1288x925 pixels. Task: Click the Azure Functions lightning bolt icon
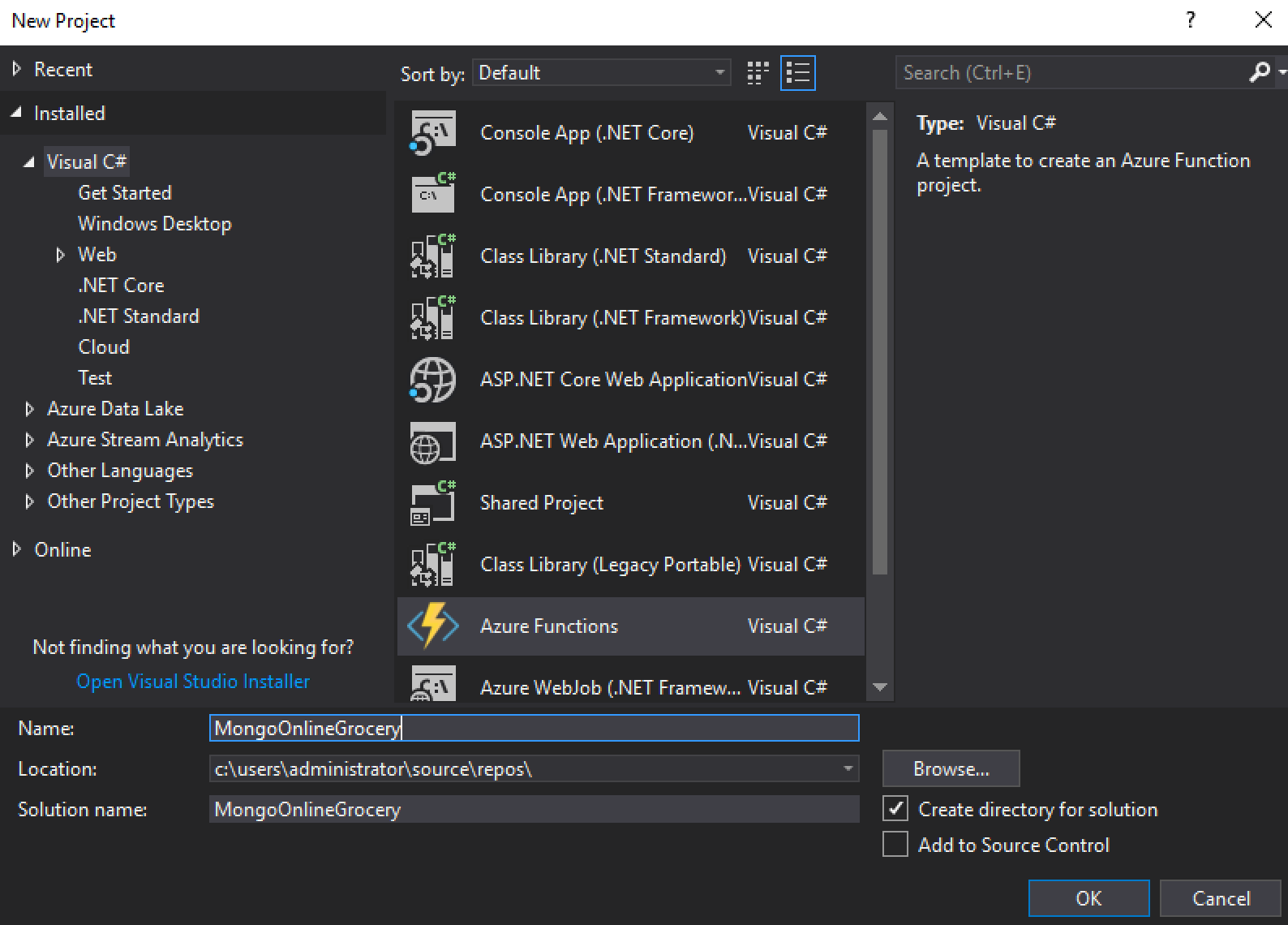pyautogui.click(x=433, y=626)
